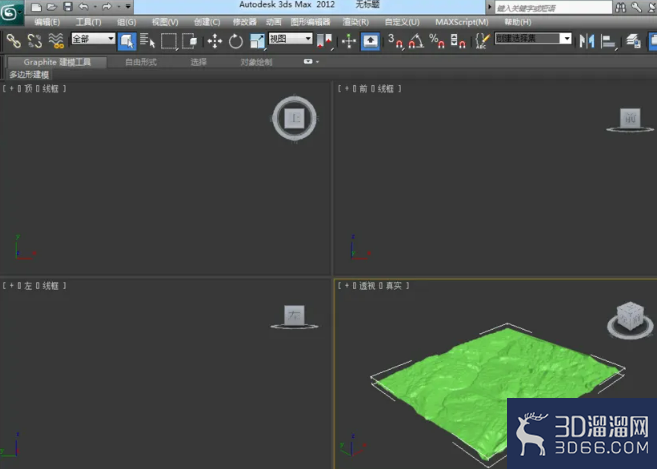This screenshot has width=657, height=469.
Task: Activate the Select and Move tool
Action: pyautogui.click(x=215, y=41)
